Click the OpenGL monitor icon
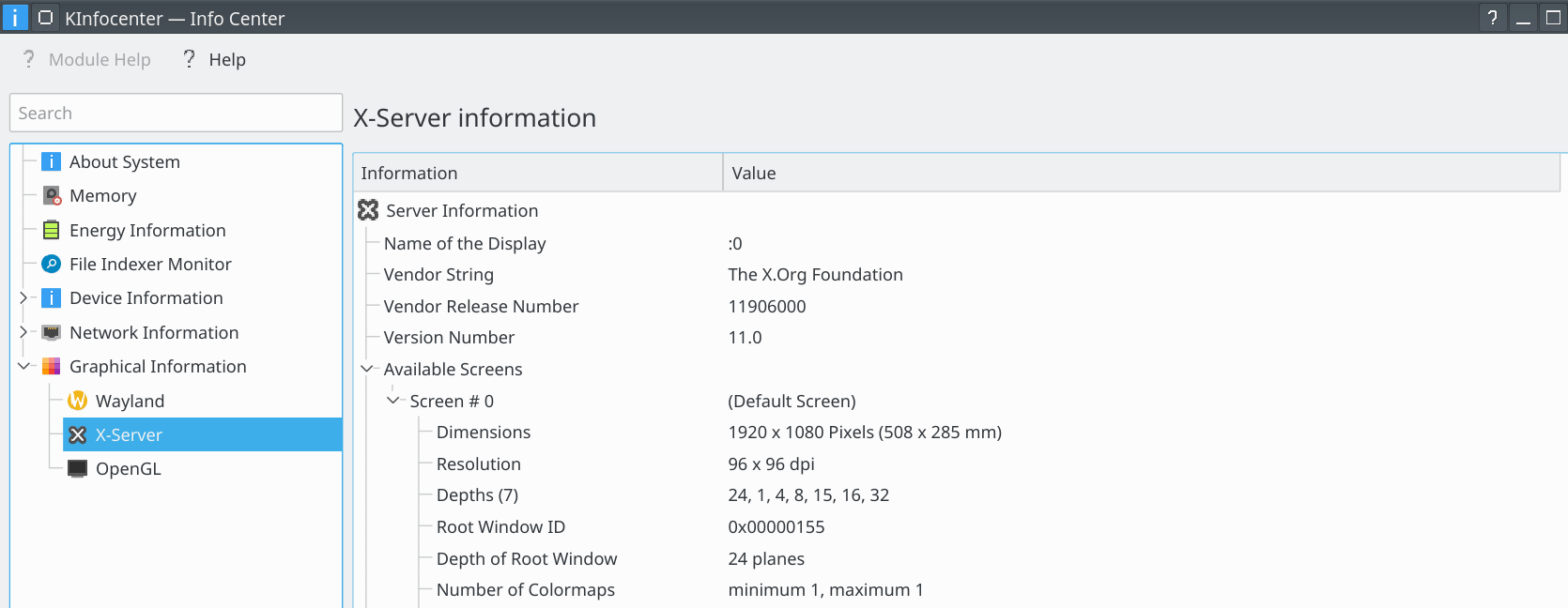This screenshot has width=1568, height=608. coord(78,469)
